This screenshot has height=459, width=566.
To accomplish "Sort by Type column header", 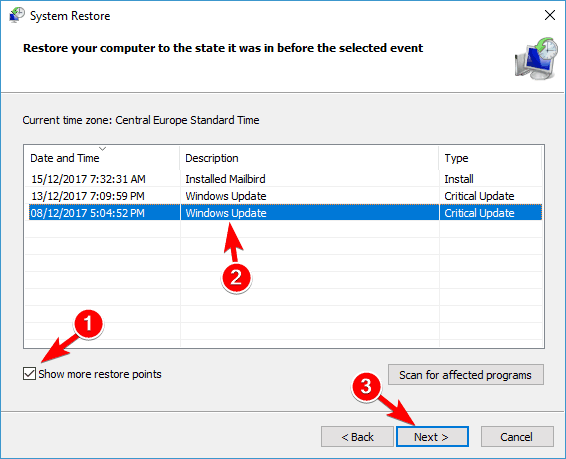I will 490,158.
